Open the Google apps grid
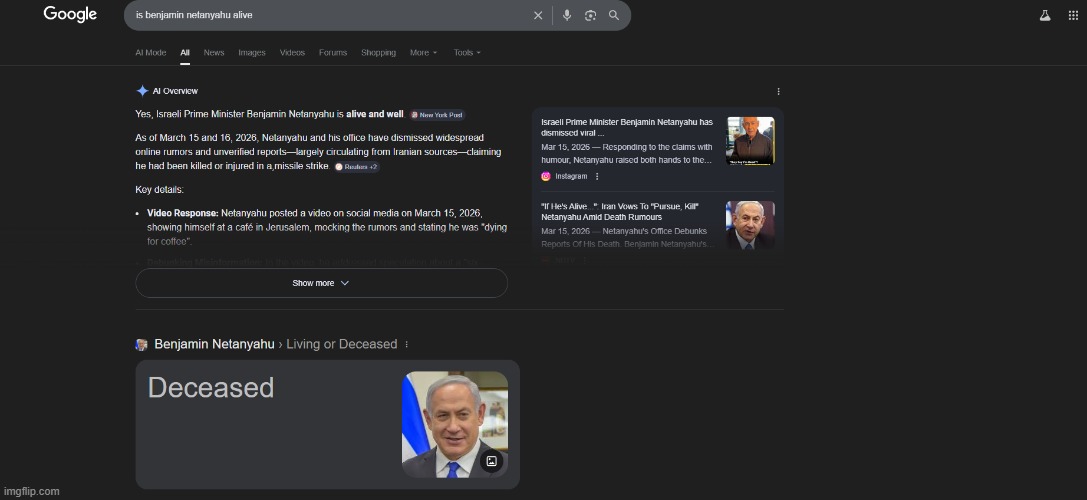 tap(1074, 15)
